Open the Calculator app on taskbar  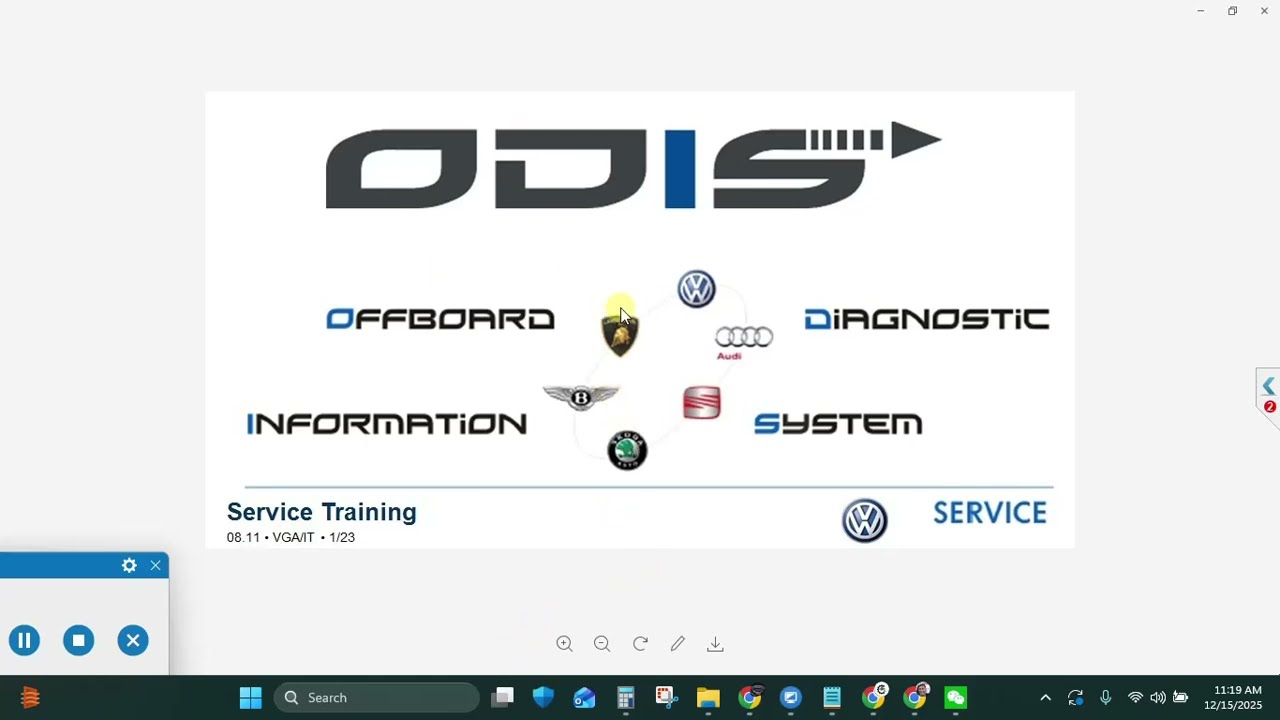pos(626,698)
